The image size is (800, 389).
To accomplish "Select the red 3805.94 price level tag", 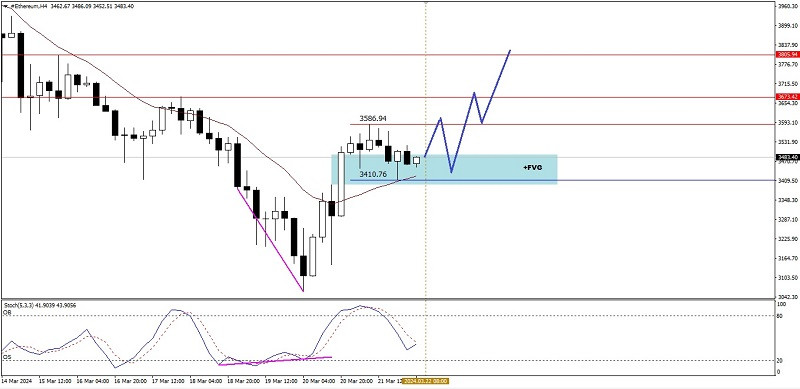I will (x=787, y=54).
